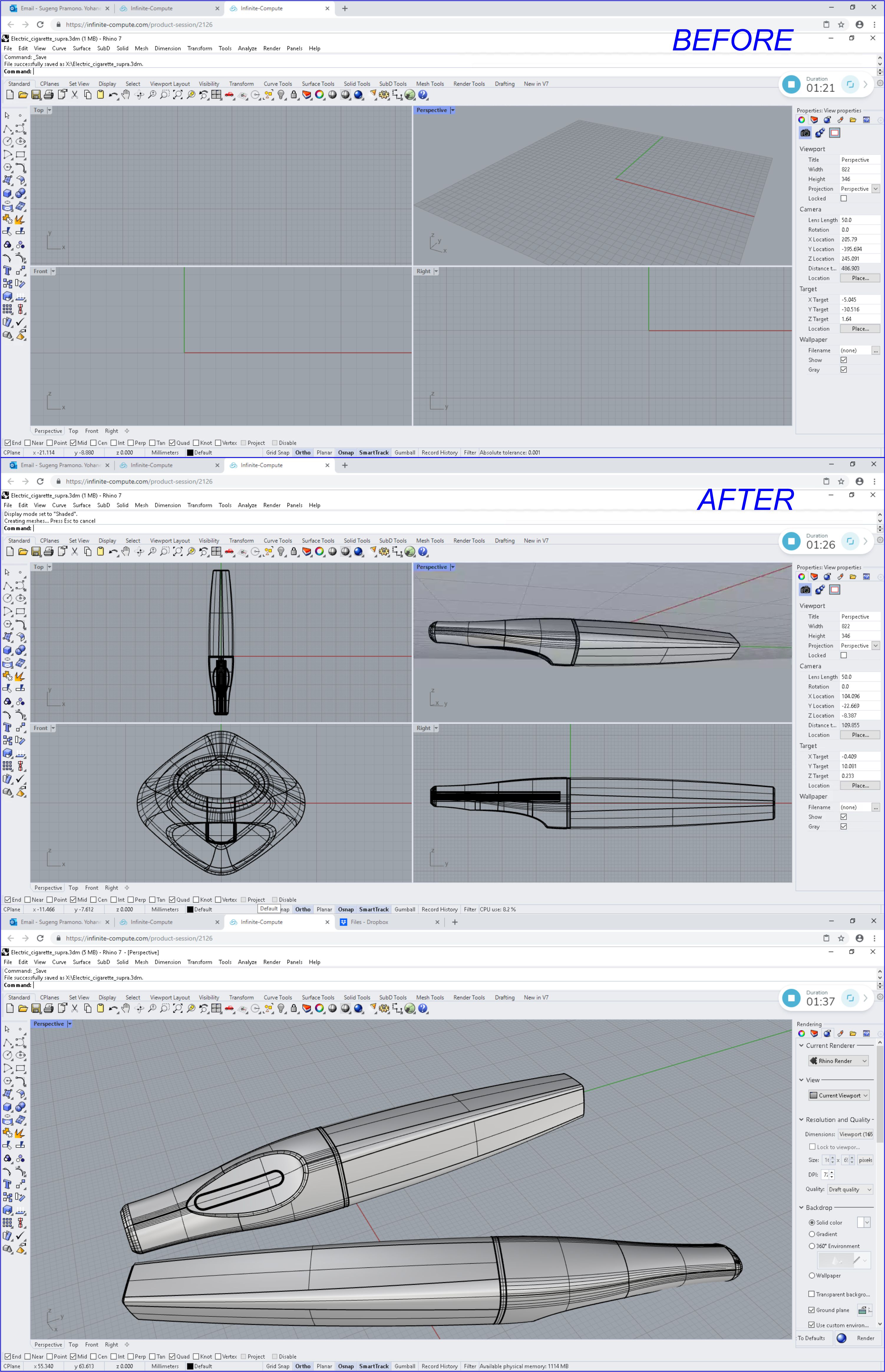Click Save disk icon in bottom Rhino toolbar
Image resolution: width=885 pixels, height=1372 pixels.
tap(36, 1008)
